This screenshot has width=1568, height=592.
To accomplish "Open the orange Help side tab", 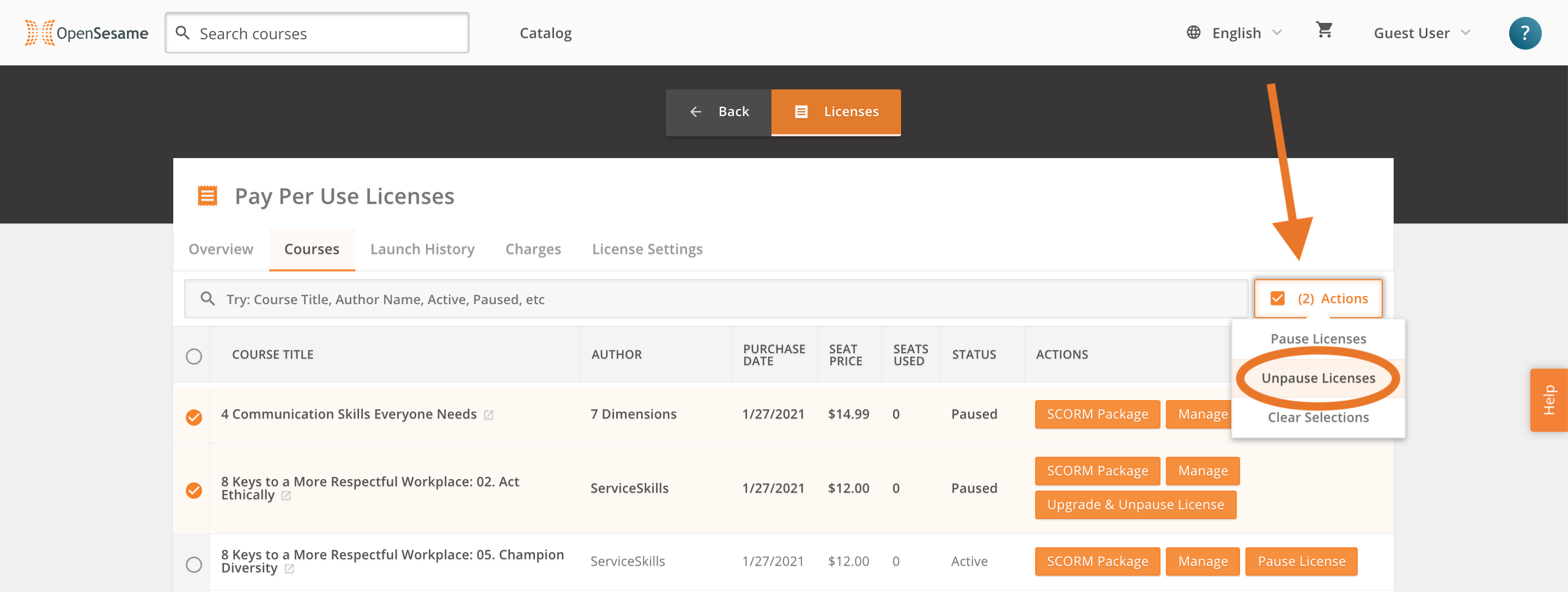I will 1548,400.
